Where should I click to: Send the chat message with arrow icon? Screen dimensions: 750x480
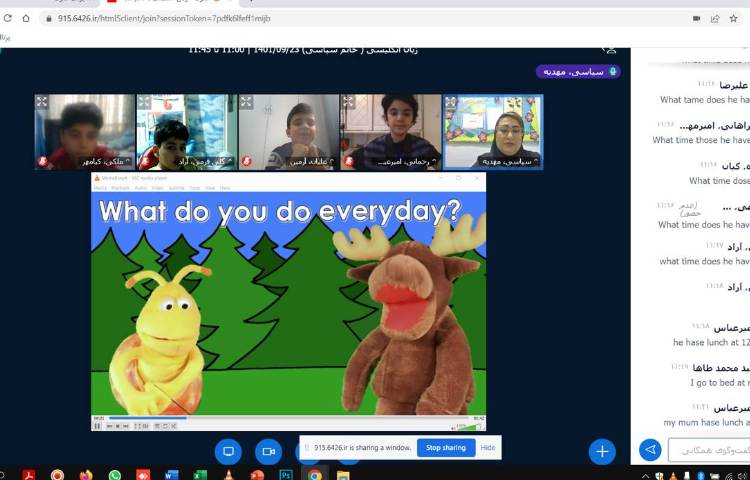[650, 451]
